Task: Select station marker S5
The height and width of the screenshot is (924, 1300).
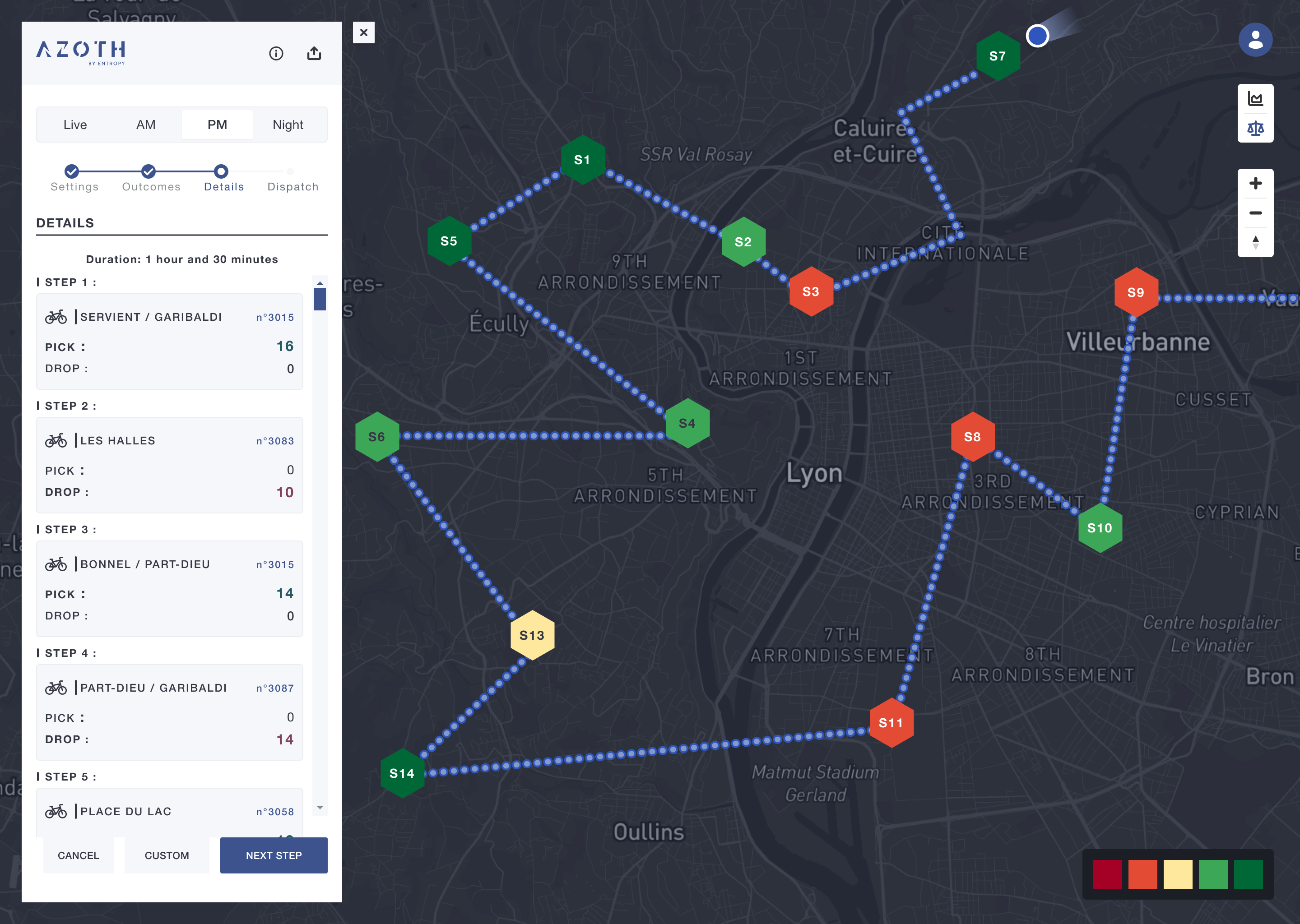Action: pyautogui.click(x=449, y=240)
